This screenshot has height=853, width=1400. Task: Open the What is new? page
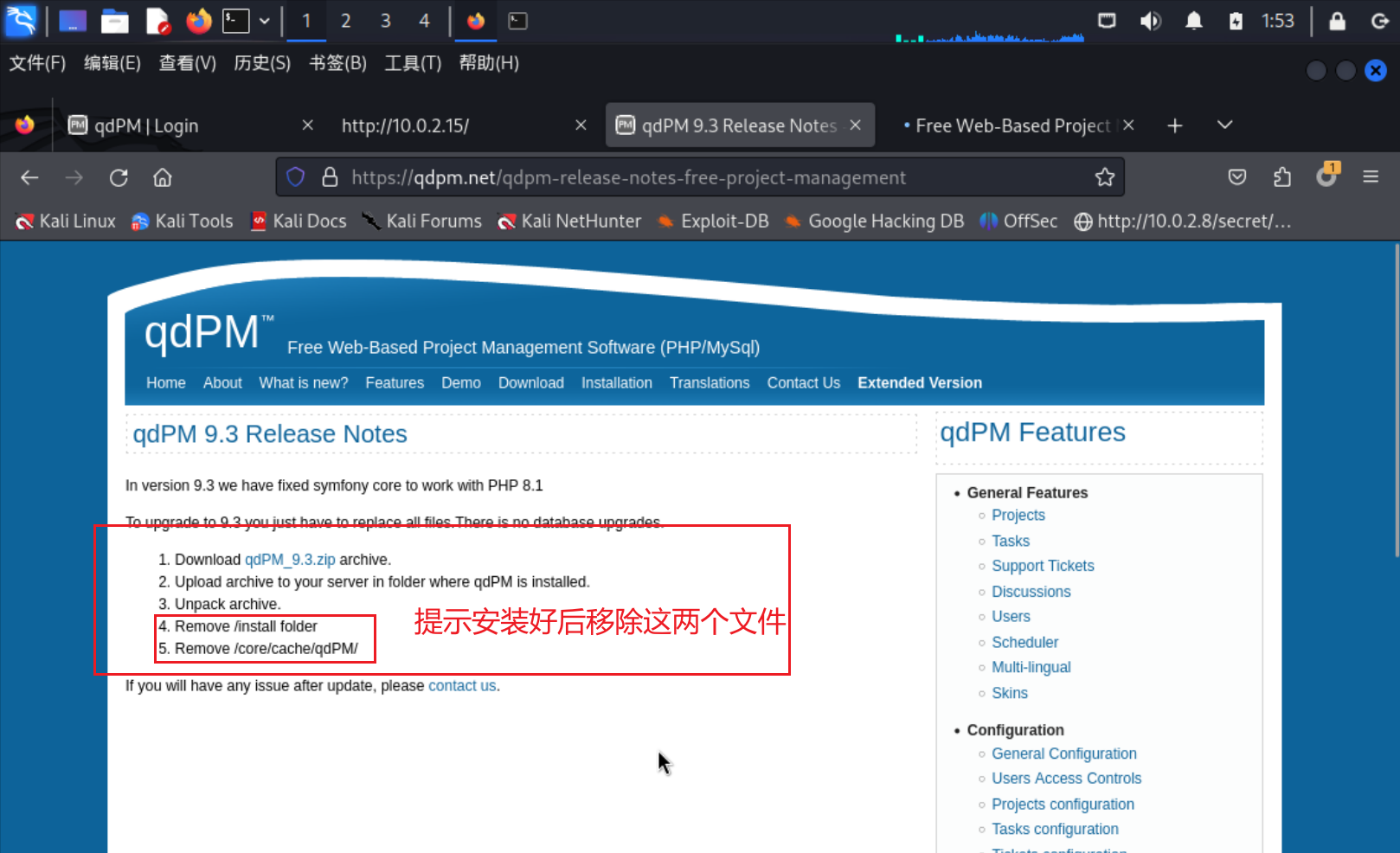[x=304, y=382]
